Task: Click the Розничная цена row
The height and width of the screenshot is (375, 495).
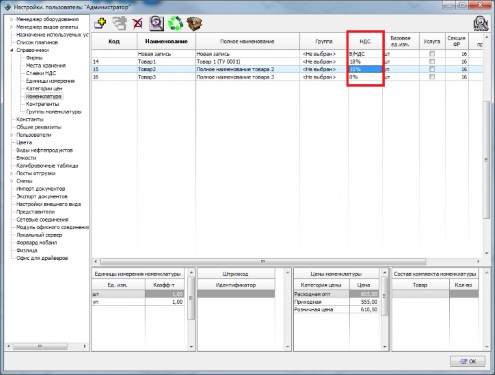Action: point(336,309)
